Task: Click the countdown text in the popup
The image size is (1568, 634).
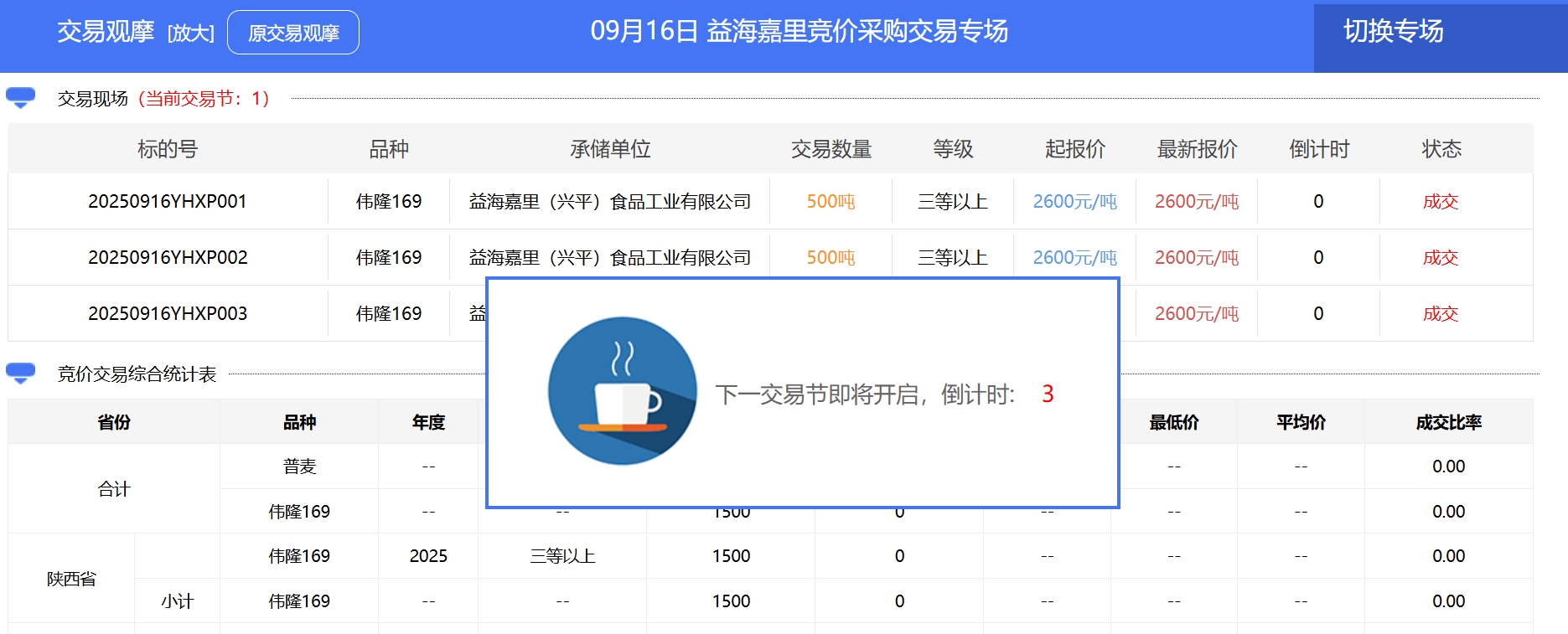Action: [884, 394]
